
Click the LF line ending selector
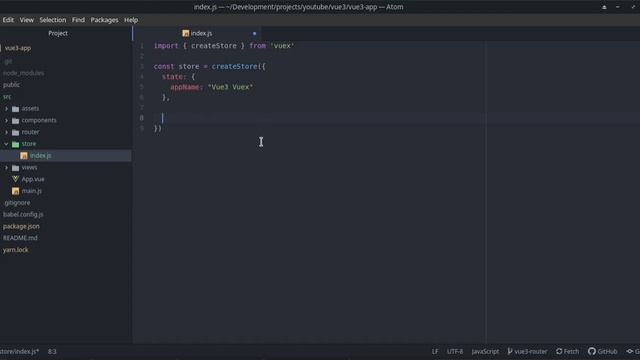(x=435, y=351)
